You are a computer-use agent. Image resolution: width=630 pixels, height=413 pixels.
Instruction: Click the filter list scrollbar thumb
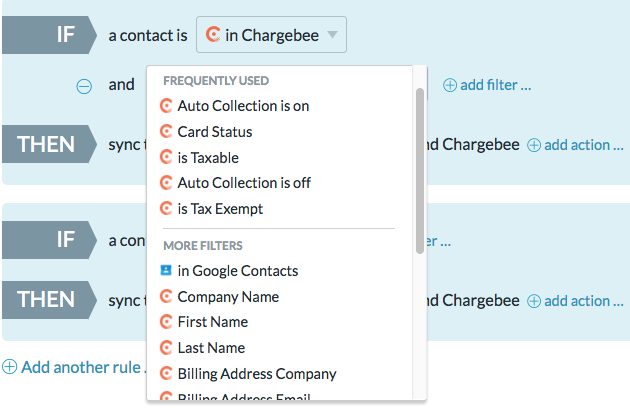coord(420,171)
